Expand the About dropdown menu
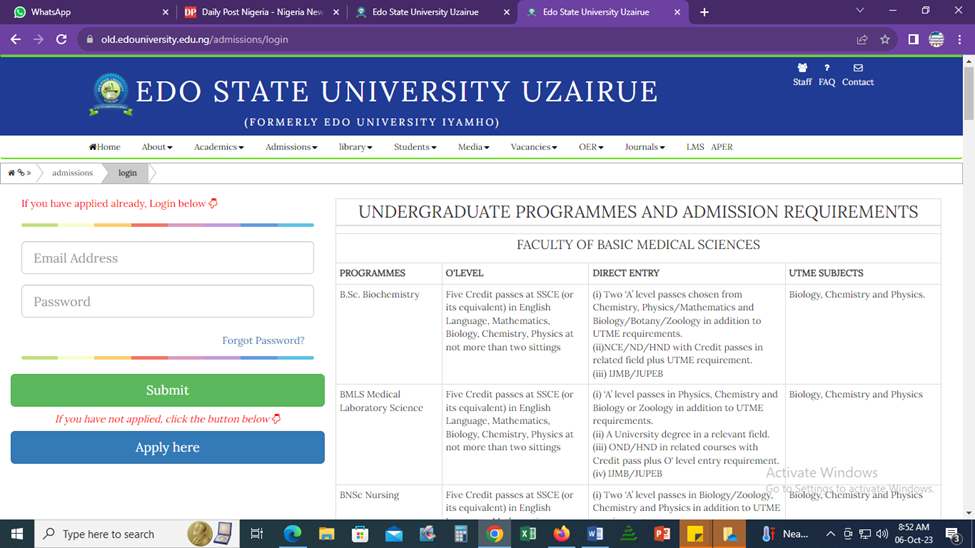This screenshot has width=975, height=548. coord(157,147)
